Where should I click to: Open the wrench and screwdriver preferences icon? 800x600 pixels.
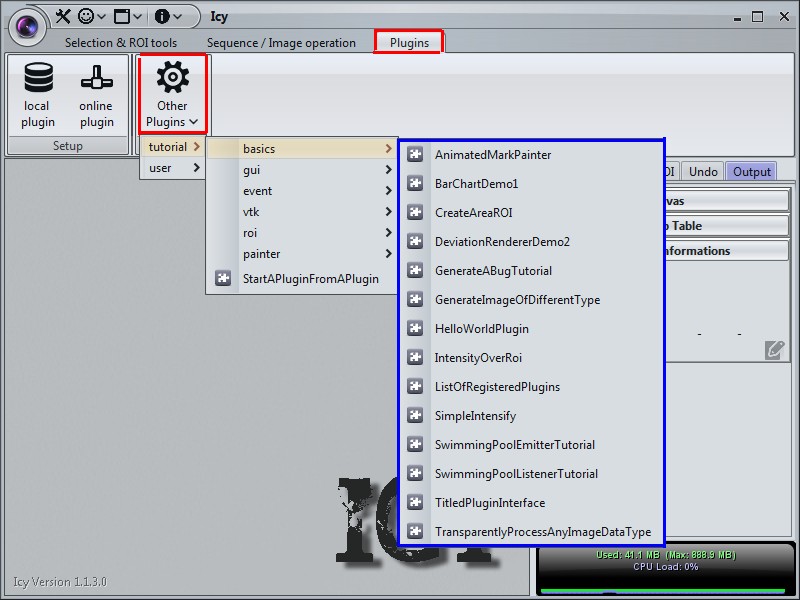coord(63,16)
